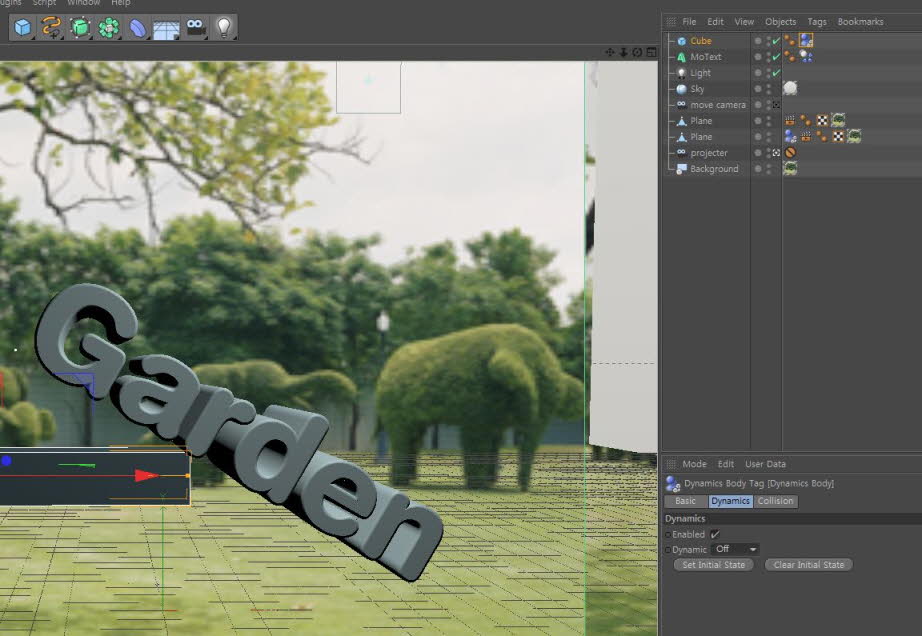Select the Protection tag on projecter
The image size is (922, 636).
coord(790,152)
